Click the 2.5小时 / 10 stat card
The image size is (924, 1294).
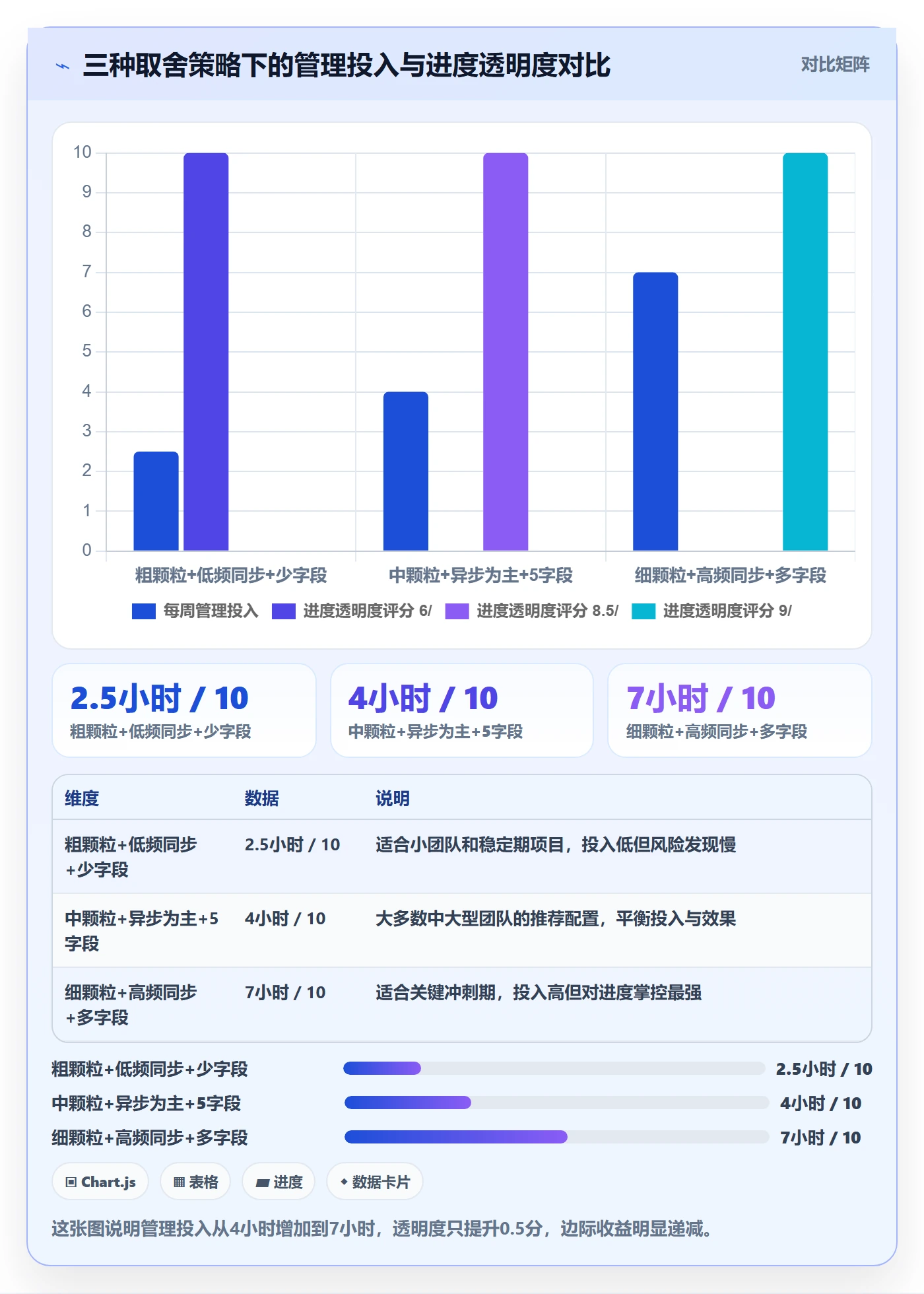pos(184,710)
